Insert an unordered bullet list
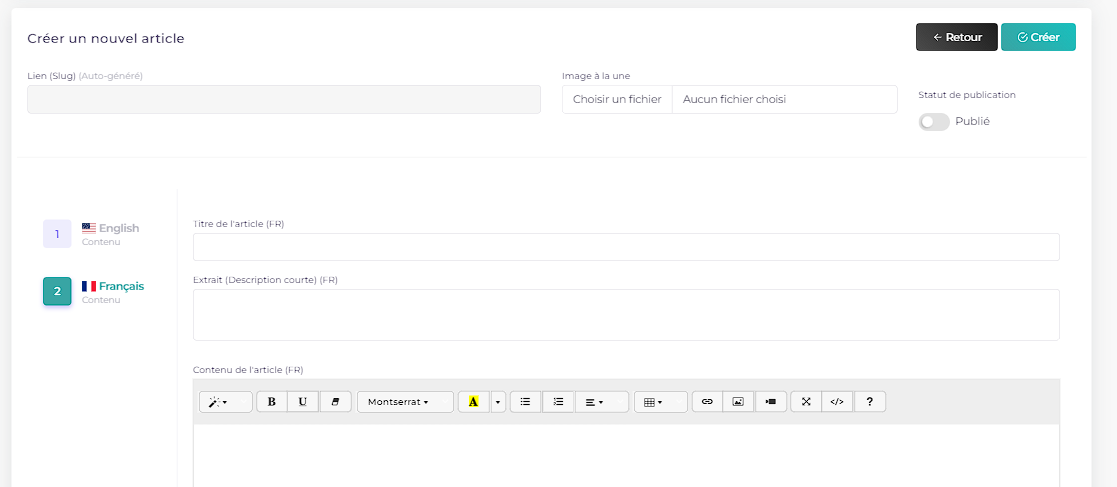This screenshot has height=487, width=1117. point(526,402)
